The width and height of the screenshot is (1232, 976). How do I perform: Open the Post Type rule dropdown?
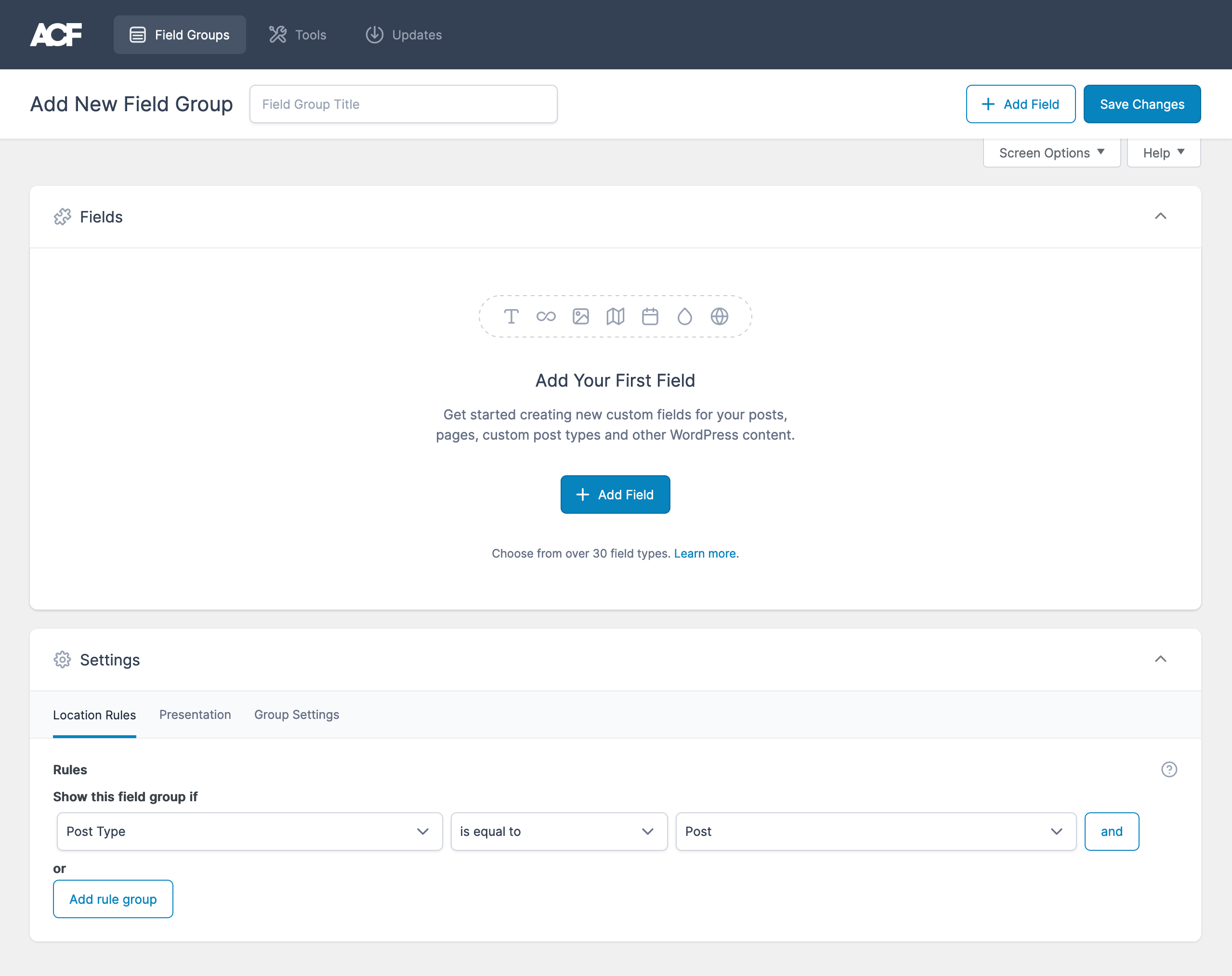(249, 832)
